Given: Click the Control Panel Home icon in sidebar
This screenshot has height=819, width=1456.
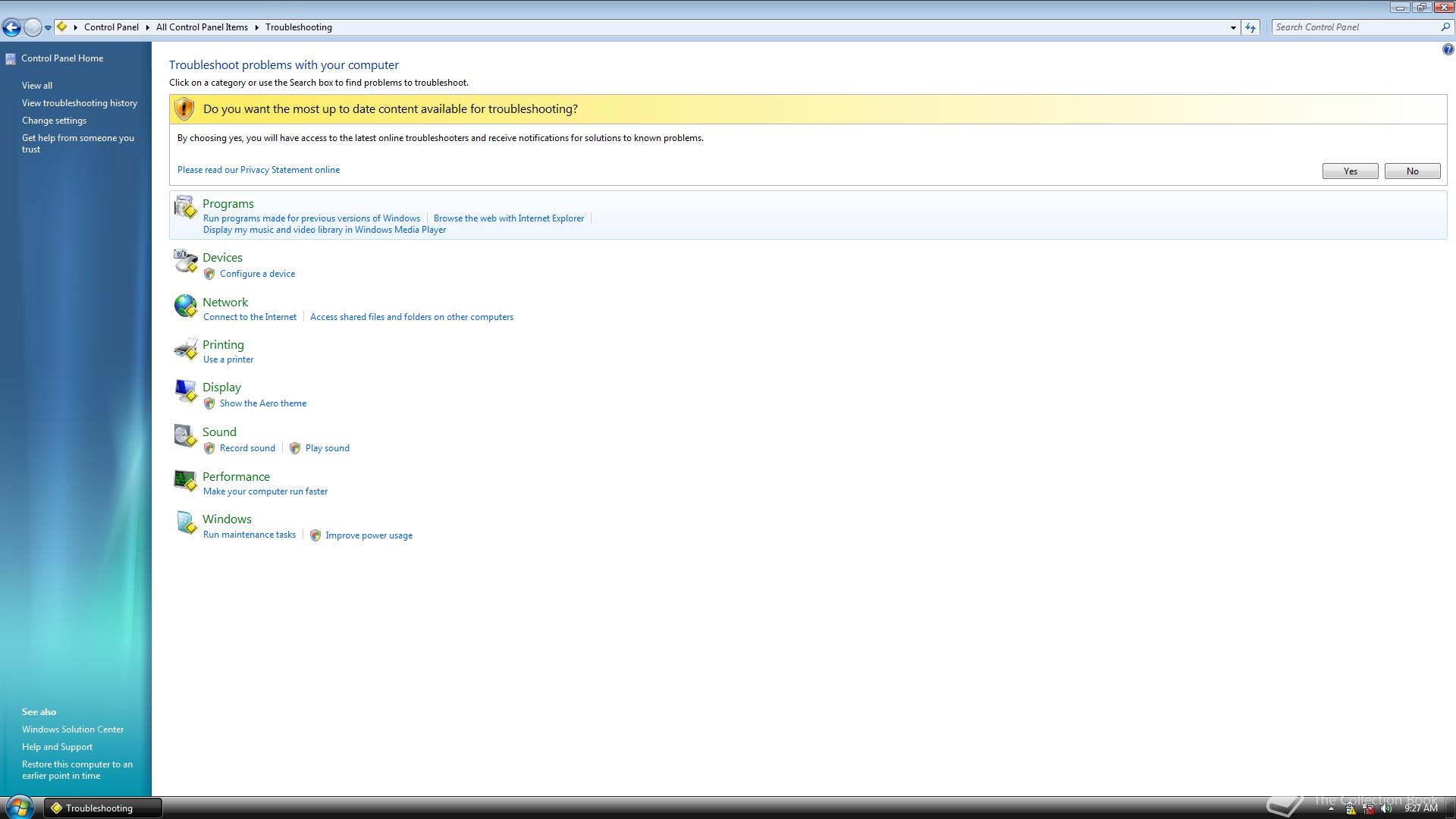Looking at the screenshot, I should tap(11, 58).
